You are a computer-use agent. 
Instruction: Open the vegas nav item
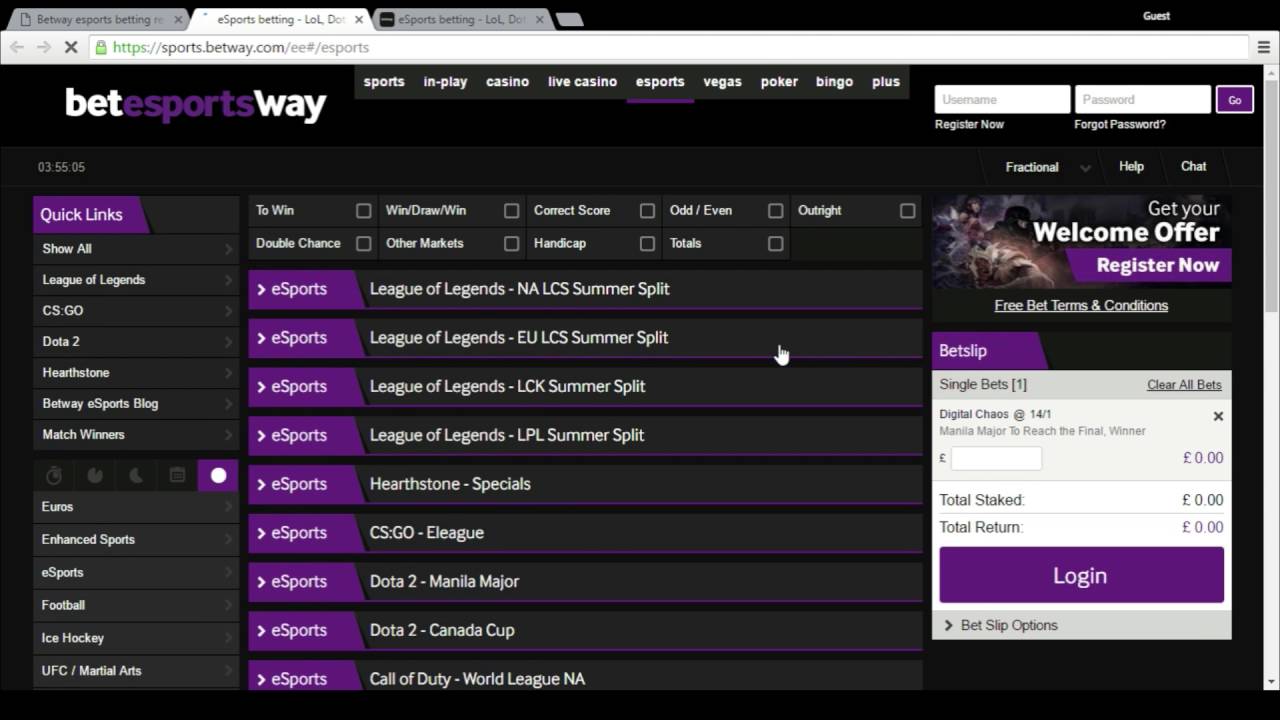click(722, 82)
